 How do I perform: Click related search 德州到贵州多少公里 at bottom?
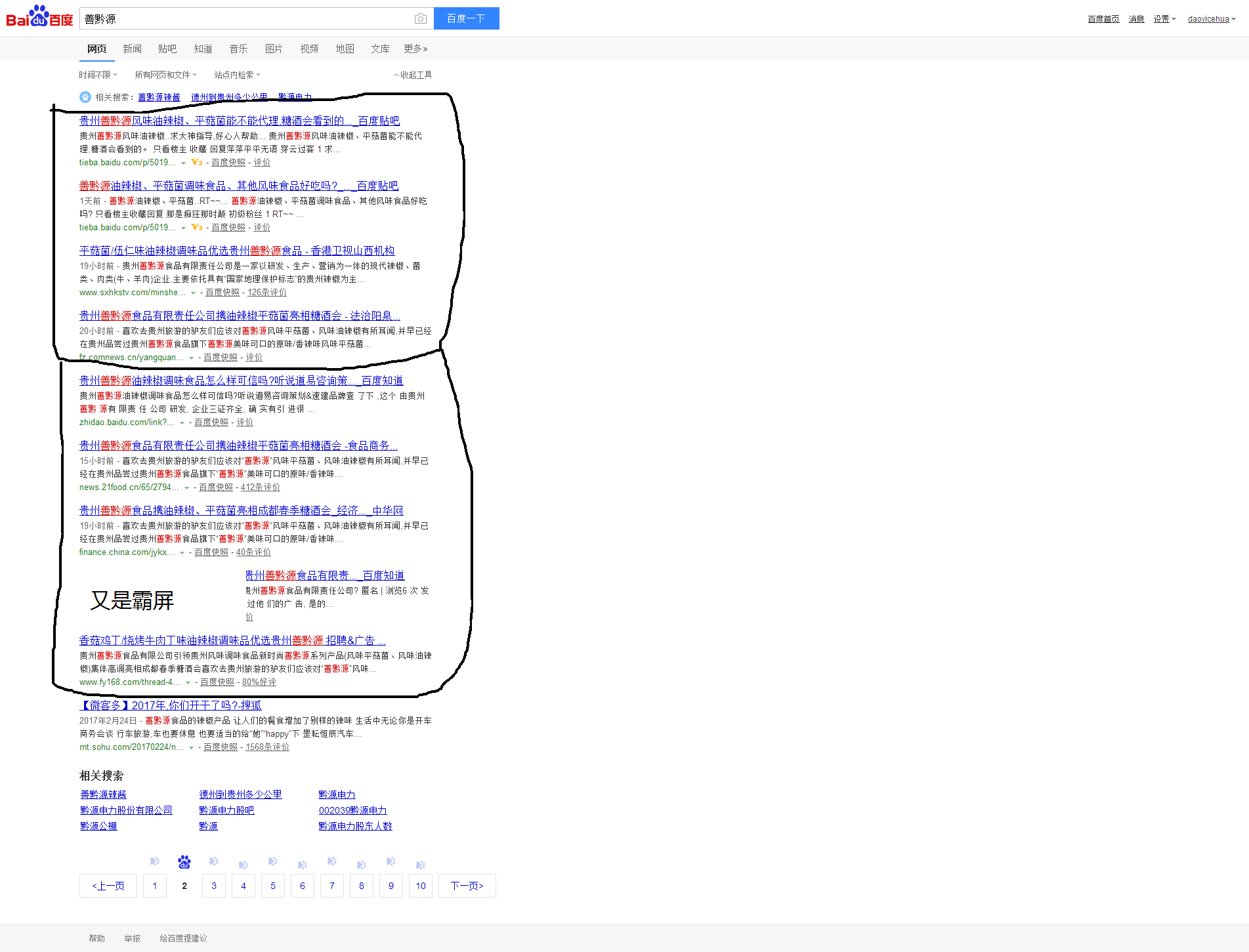click(240, 795)
